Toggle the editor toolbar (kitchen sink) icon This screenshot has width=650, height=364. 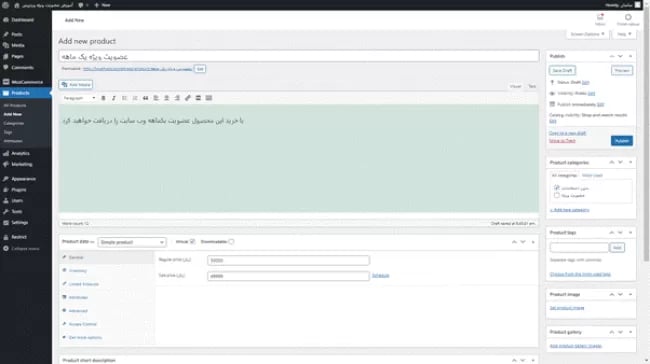click(209, 98)
